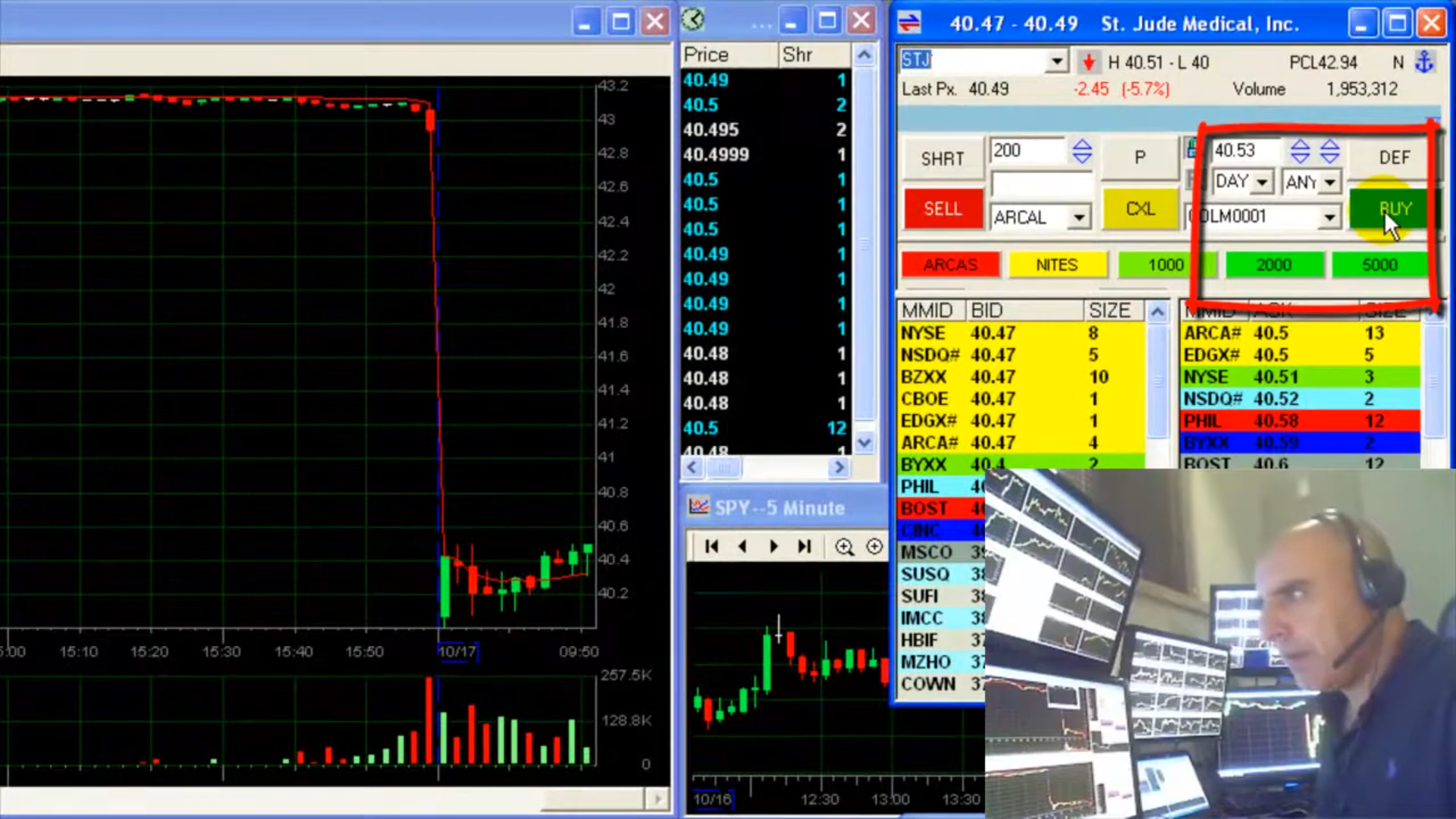Adjust share quantity stepper beside 200
Image resolution: width=1456 pixels, height=819 pixels.
click(1082, 151)
